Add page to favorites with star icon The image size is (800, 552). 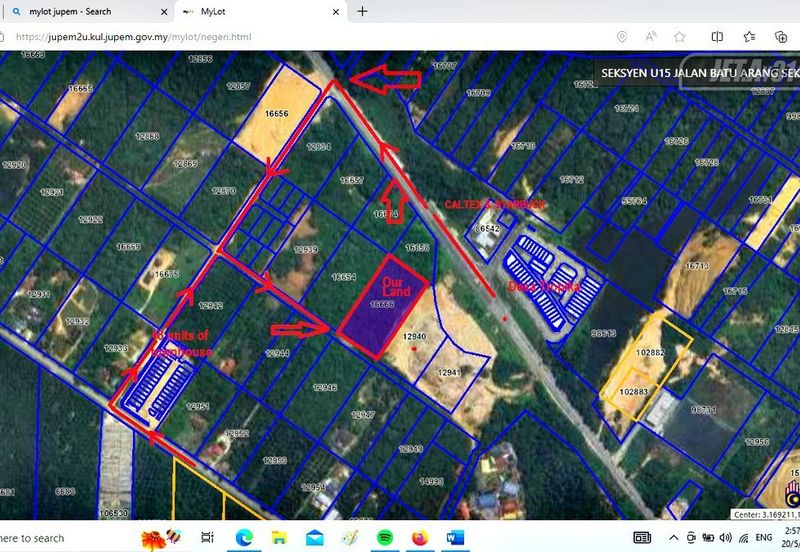(680, 37)
